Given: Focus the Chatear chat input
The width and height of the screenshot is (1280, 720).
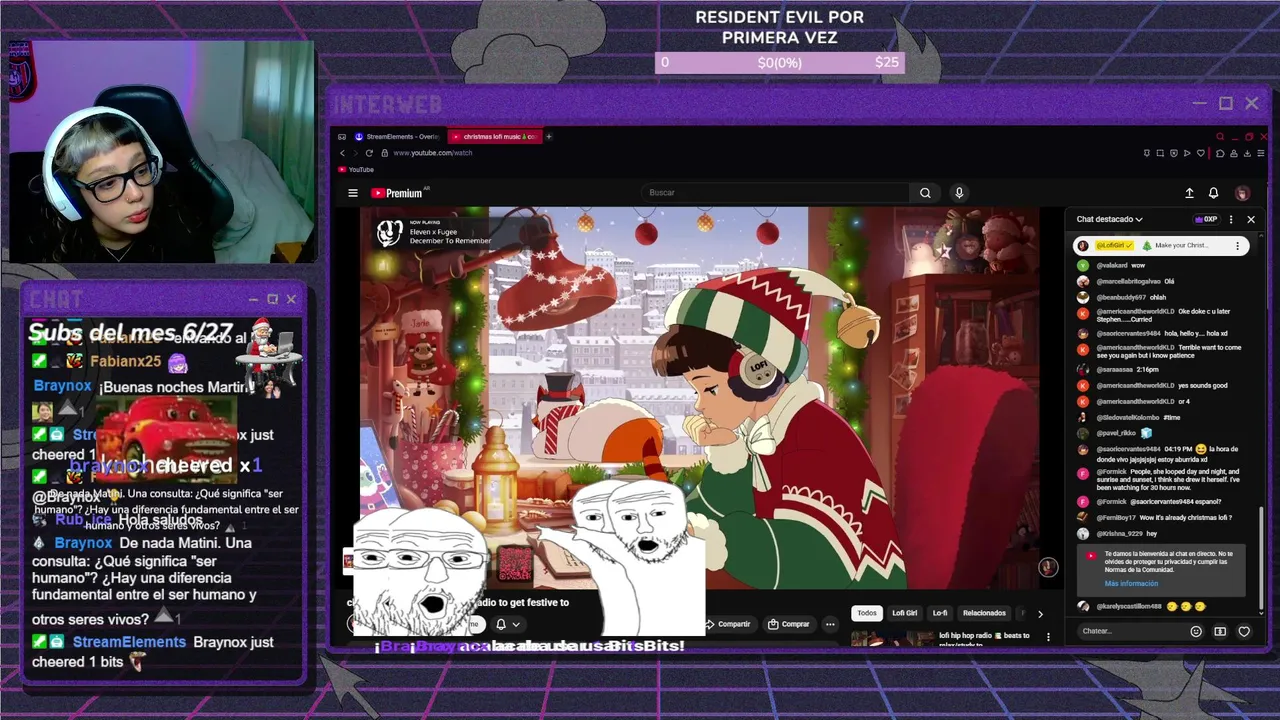Looking at the screenshot, I should (x=1130, y=631).
